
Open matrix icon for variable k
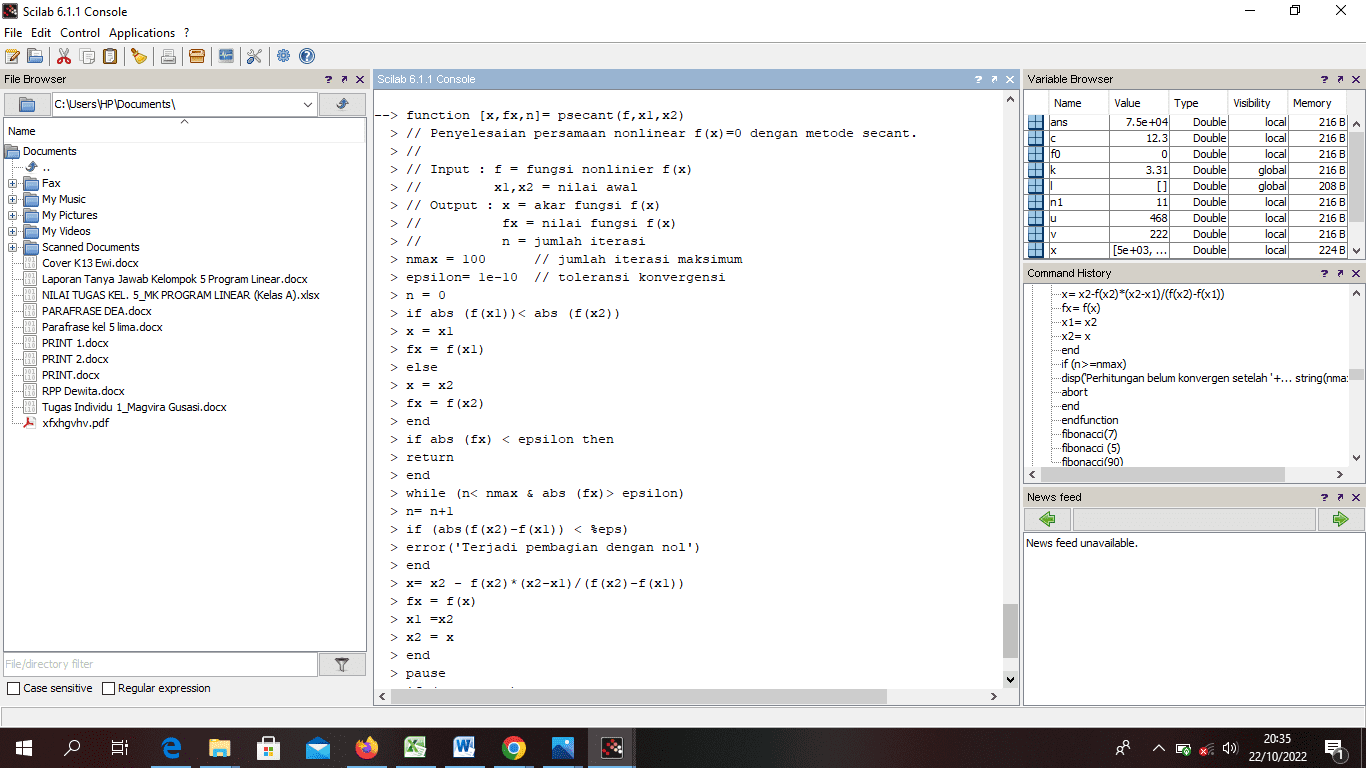[1035, 170]
